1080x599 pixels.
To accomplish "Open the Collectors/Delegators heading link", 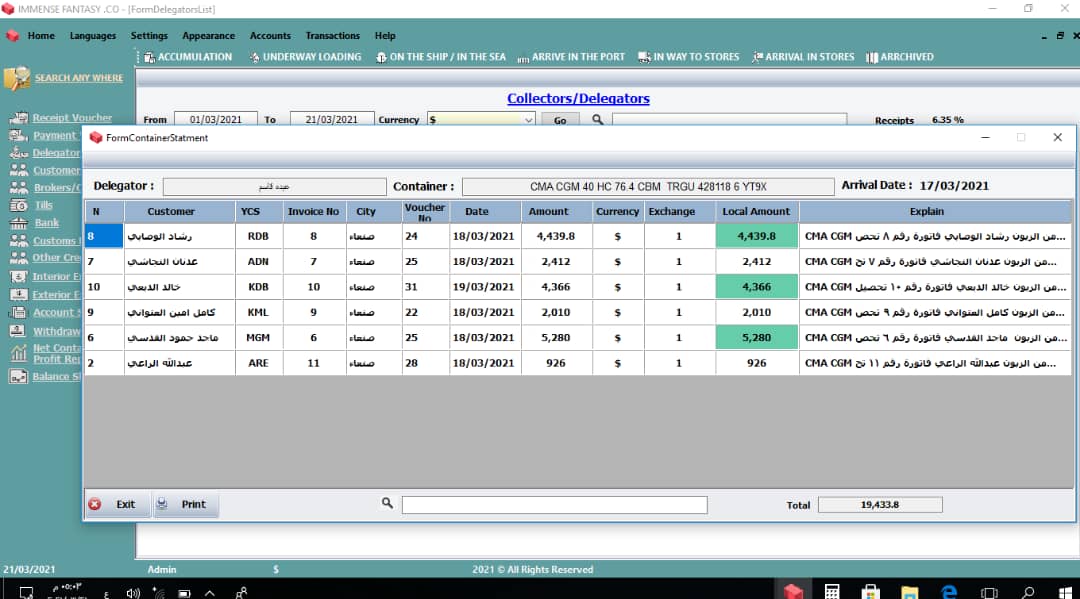I will 578,98.
